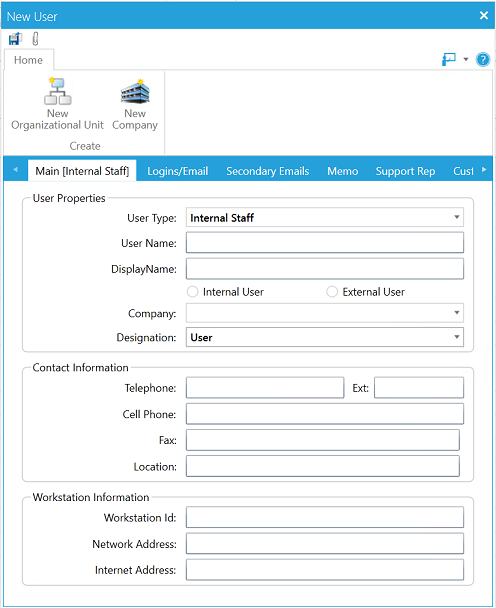Select the Home ribbon tab
The image size is (496, 608).
click(x=28, y=60)
